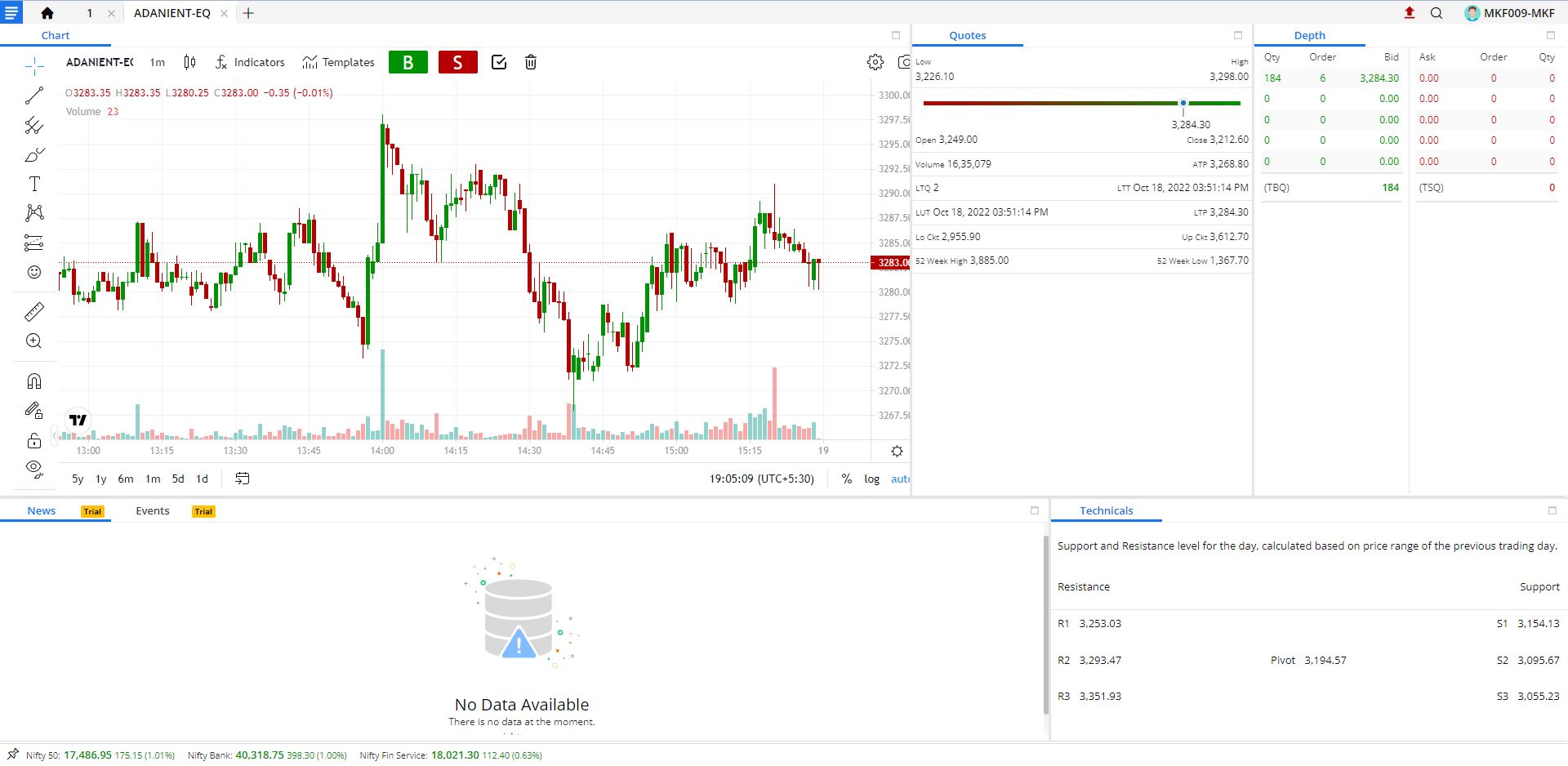Image resolution: width=1568 pixels, height=766 pixels.
Task: Switch to the Events tab
Action: pyautogui.click(x=153, y=510)
